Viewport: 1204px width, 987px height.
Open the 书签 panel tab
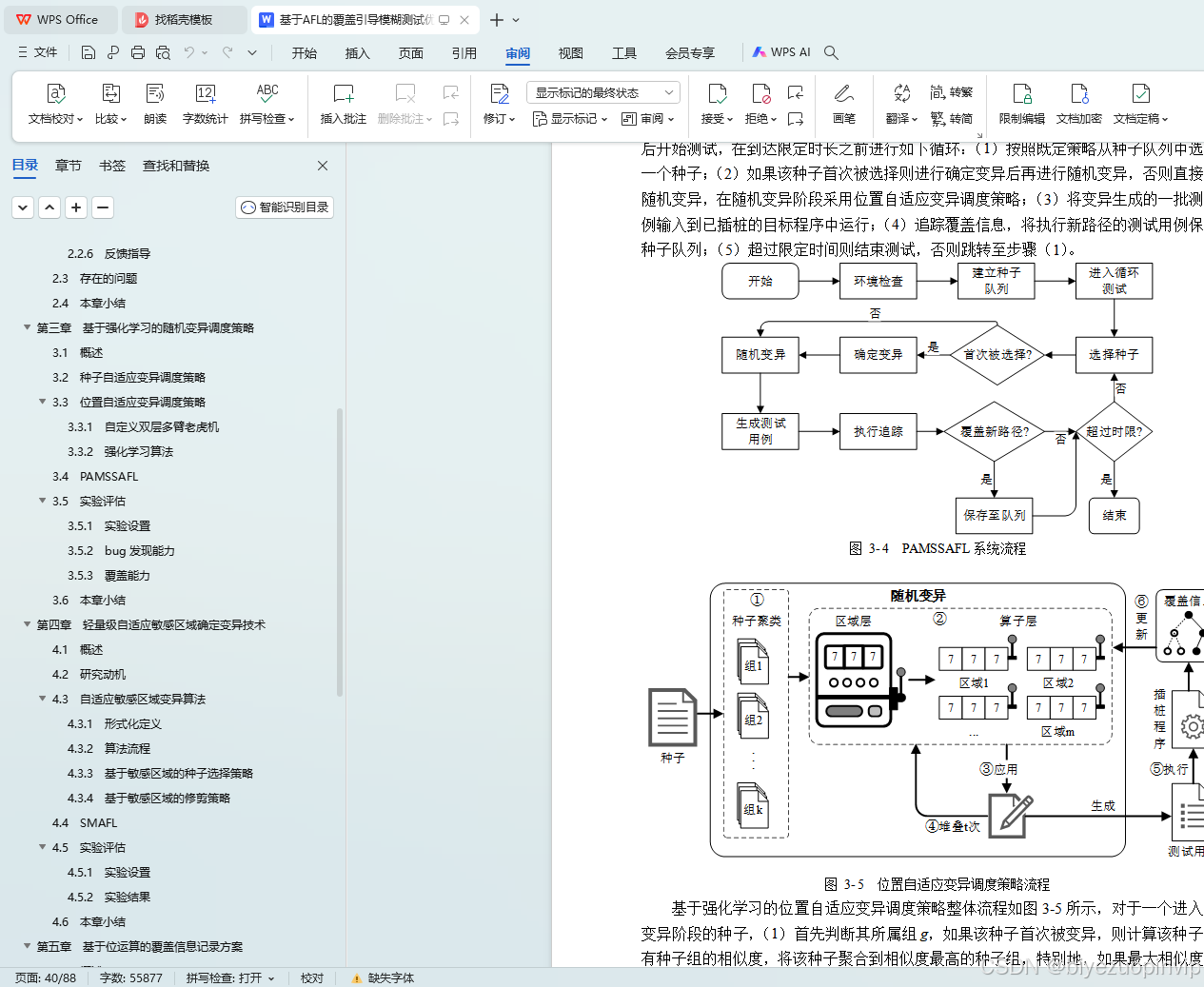tap(111, 165)
